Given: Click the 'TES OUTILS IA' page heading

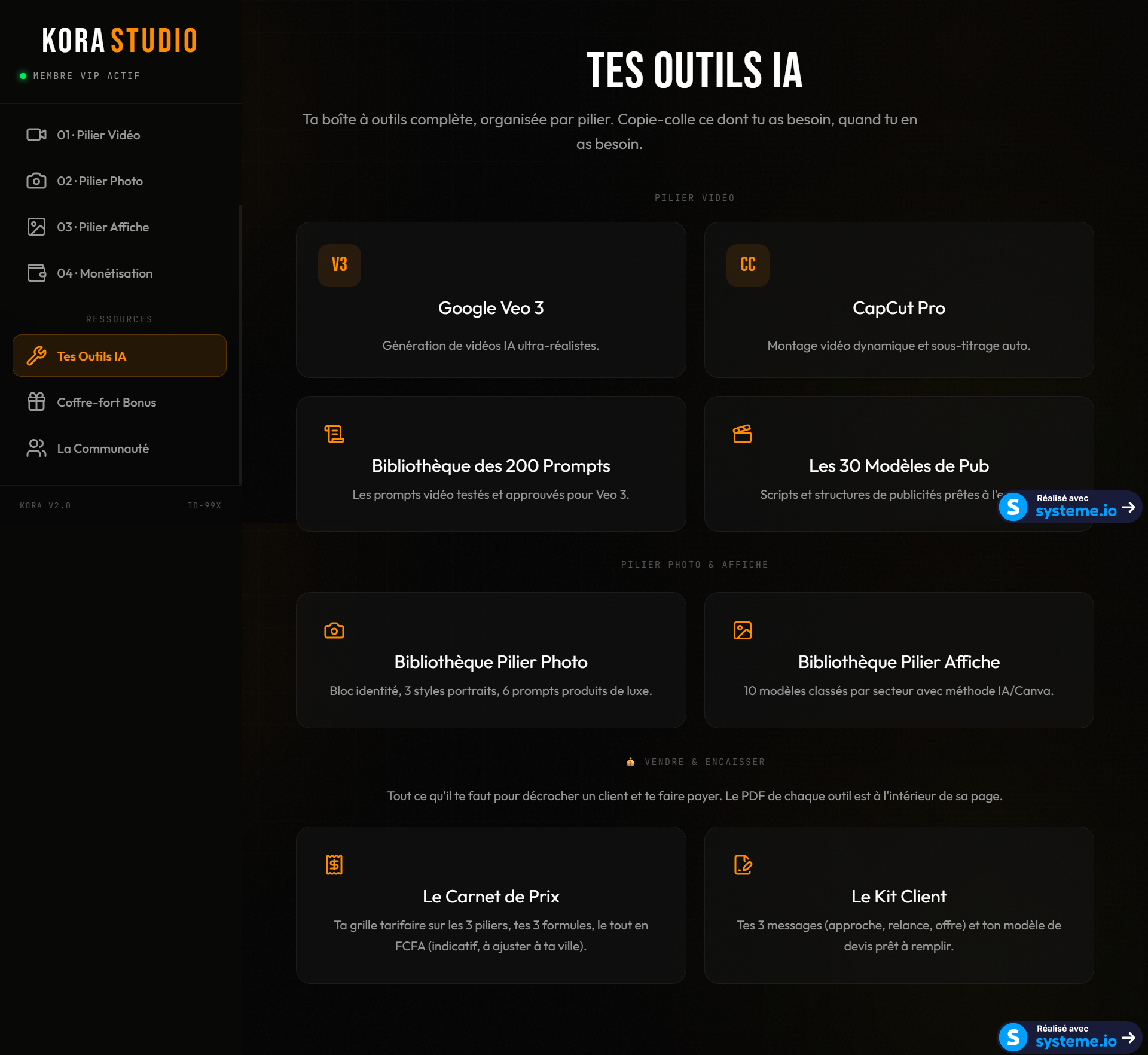Looking at the screenshot, I should click(x=695, y=71).
